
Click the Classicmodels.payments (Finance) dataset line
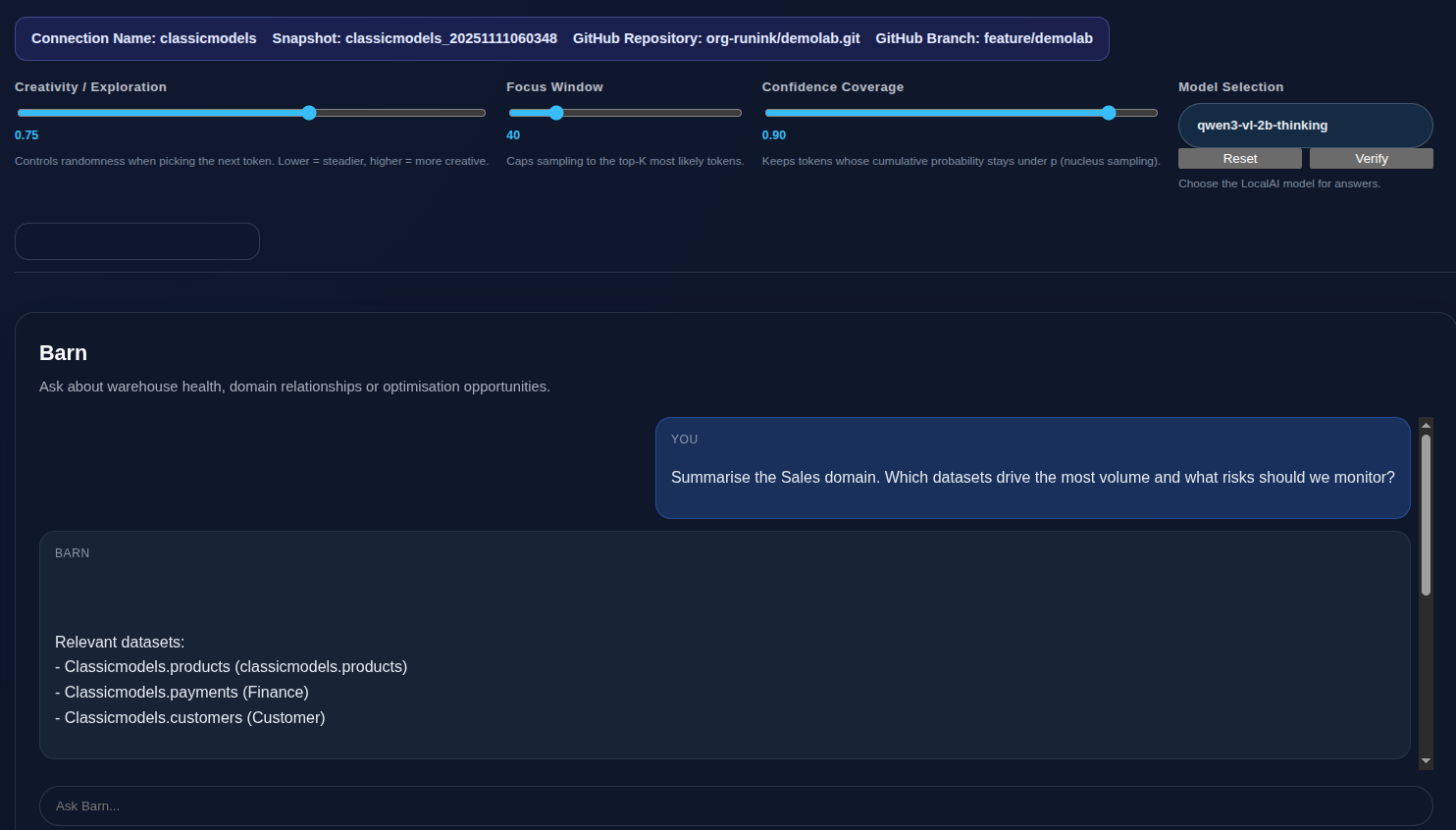(x=182, y=693)
